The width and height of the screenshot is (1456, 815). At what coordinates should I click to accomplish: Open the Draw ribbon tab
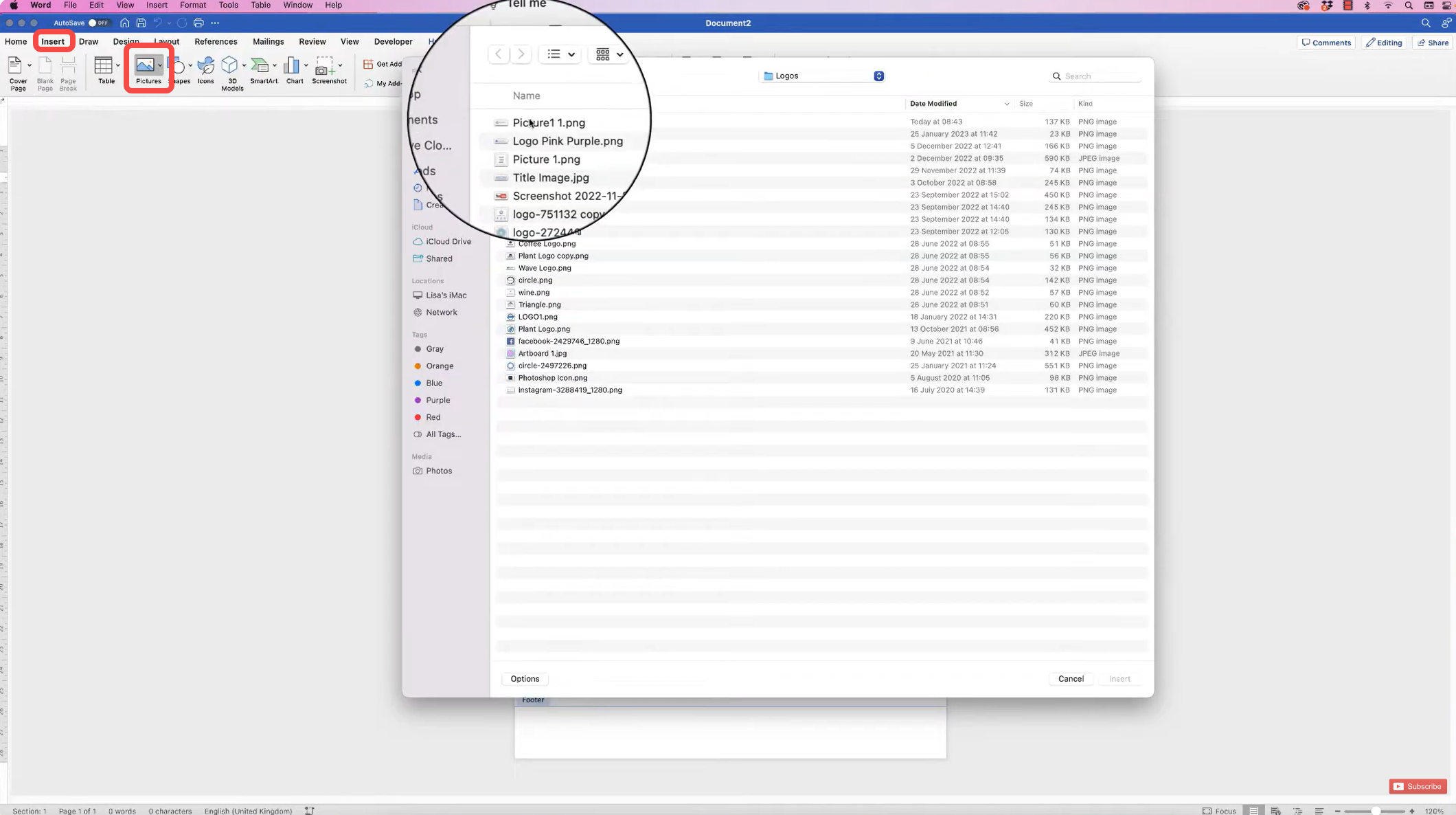pos(89,41)
